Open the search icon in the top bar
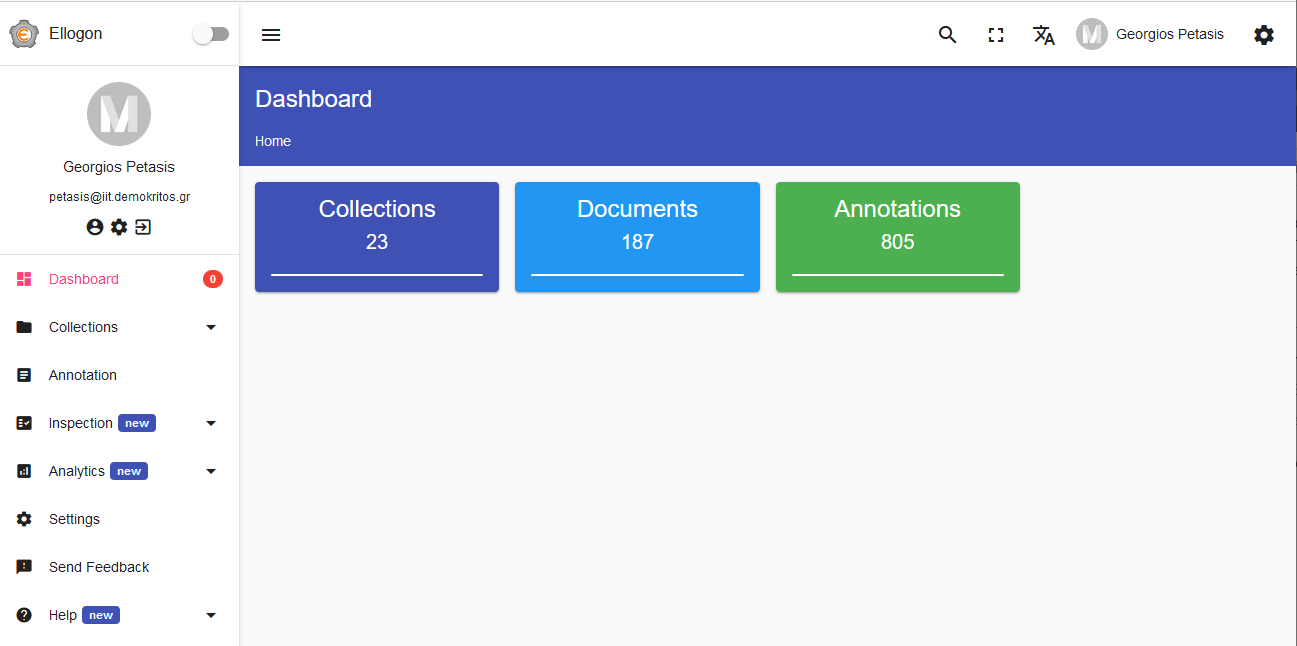 coord(947,34)
